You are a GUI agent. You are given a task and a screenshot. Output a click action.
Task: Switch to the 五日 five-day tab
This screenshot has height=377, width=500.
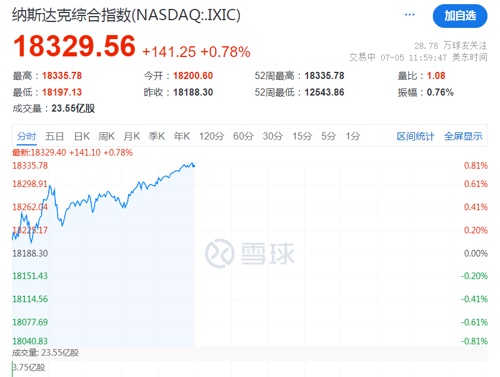[x=55, y=136]
